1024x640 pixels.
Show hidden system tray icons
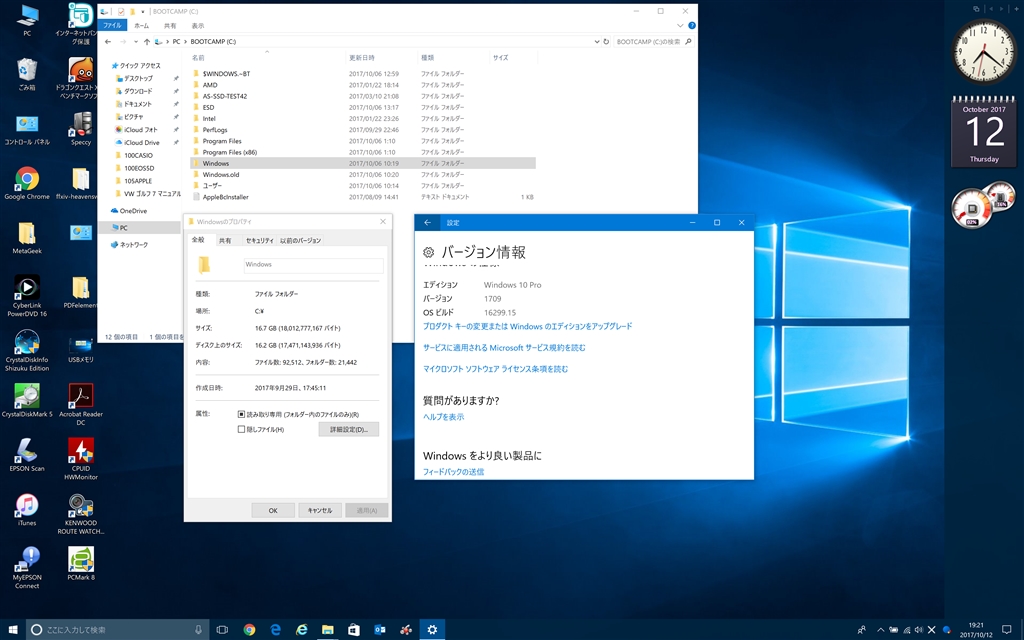tap(879, 630)
